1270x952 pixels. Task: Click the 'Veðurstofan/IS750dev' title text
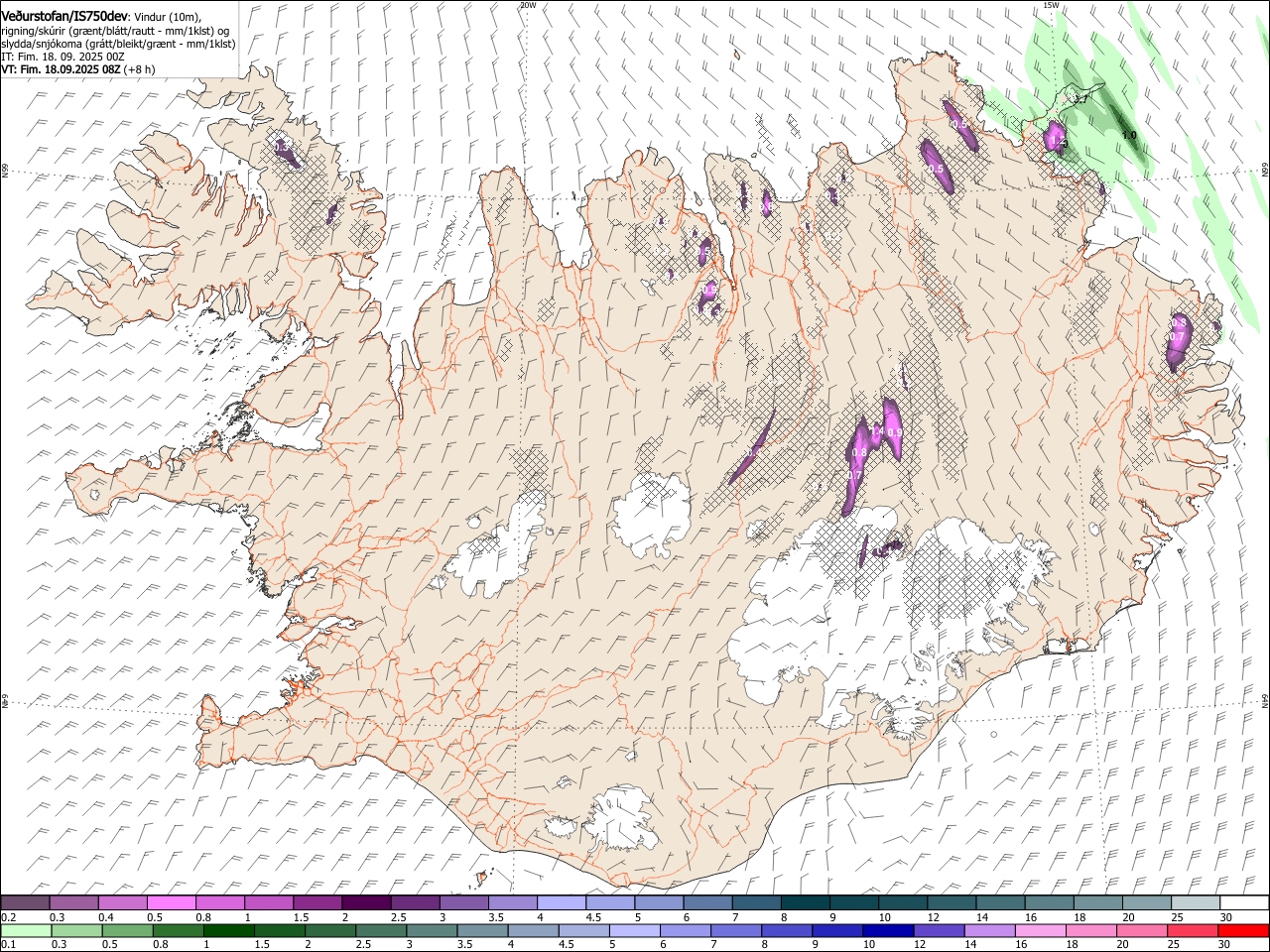pyautogui.click(x=65, y=16)
